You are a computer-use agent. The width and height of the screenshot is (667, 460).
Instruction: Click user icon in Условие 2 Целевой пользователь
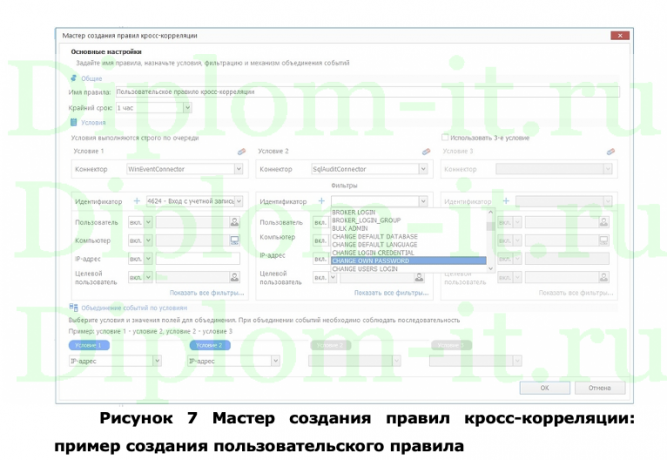tap(419, 277)
